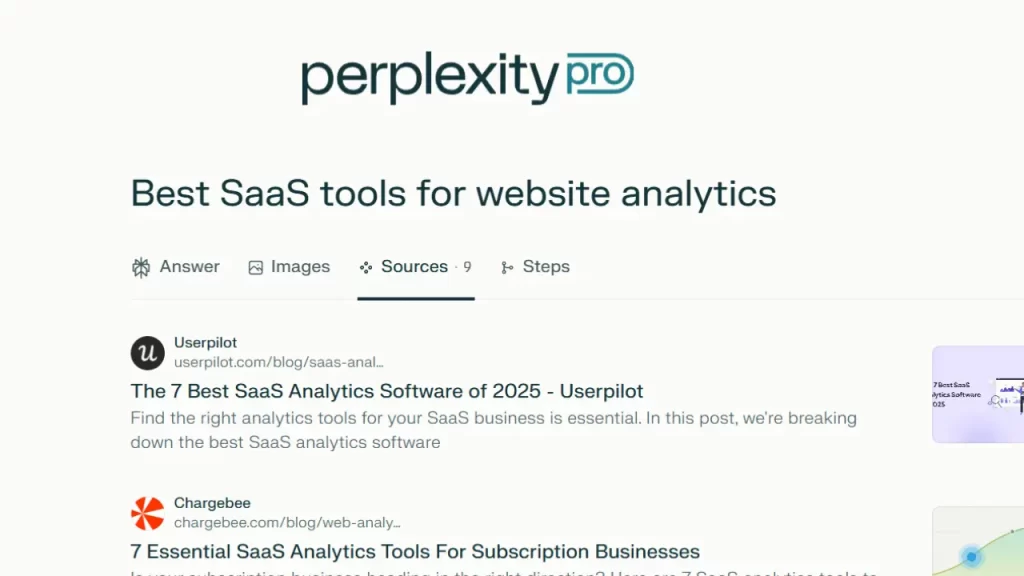
Task: Open the Chargebee article thumbnail
Action: (x=978, y=542)
